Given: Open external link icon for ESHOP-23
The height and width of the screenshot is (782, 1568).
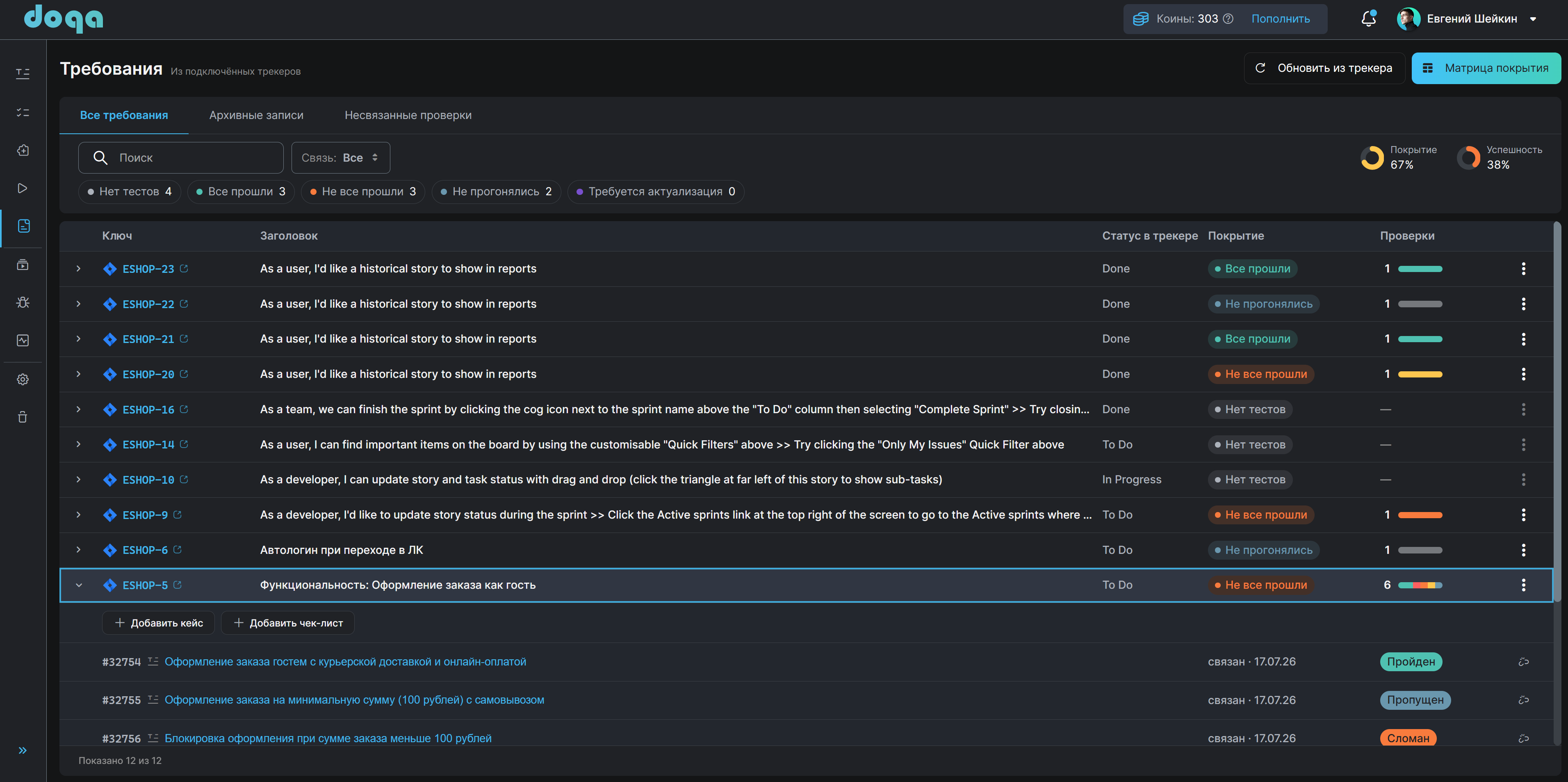Looking at the screenshot, I should (x=184, y=268).
